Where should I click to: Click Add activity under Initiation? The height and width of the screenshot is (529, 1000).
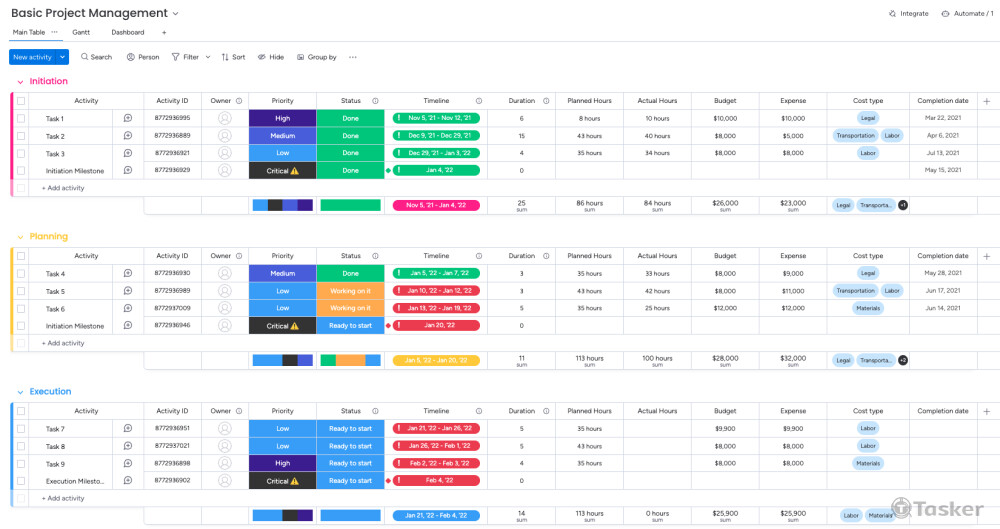coord(63,188)
